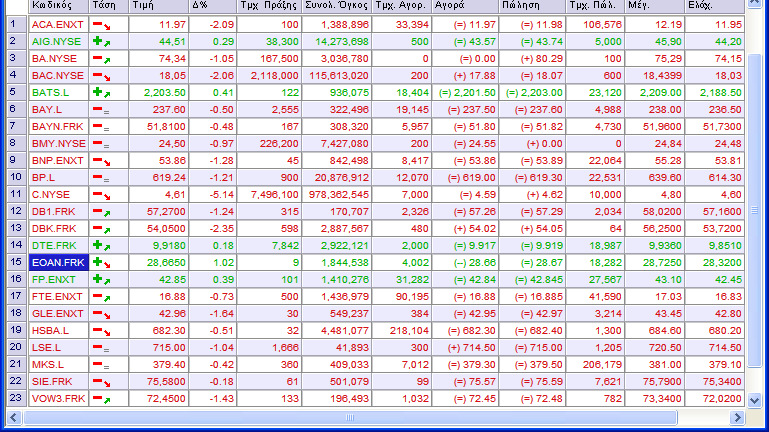
Task: Click the bid cell (=) 682.30
Action: click(465, 331)
